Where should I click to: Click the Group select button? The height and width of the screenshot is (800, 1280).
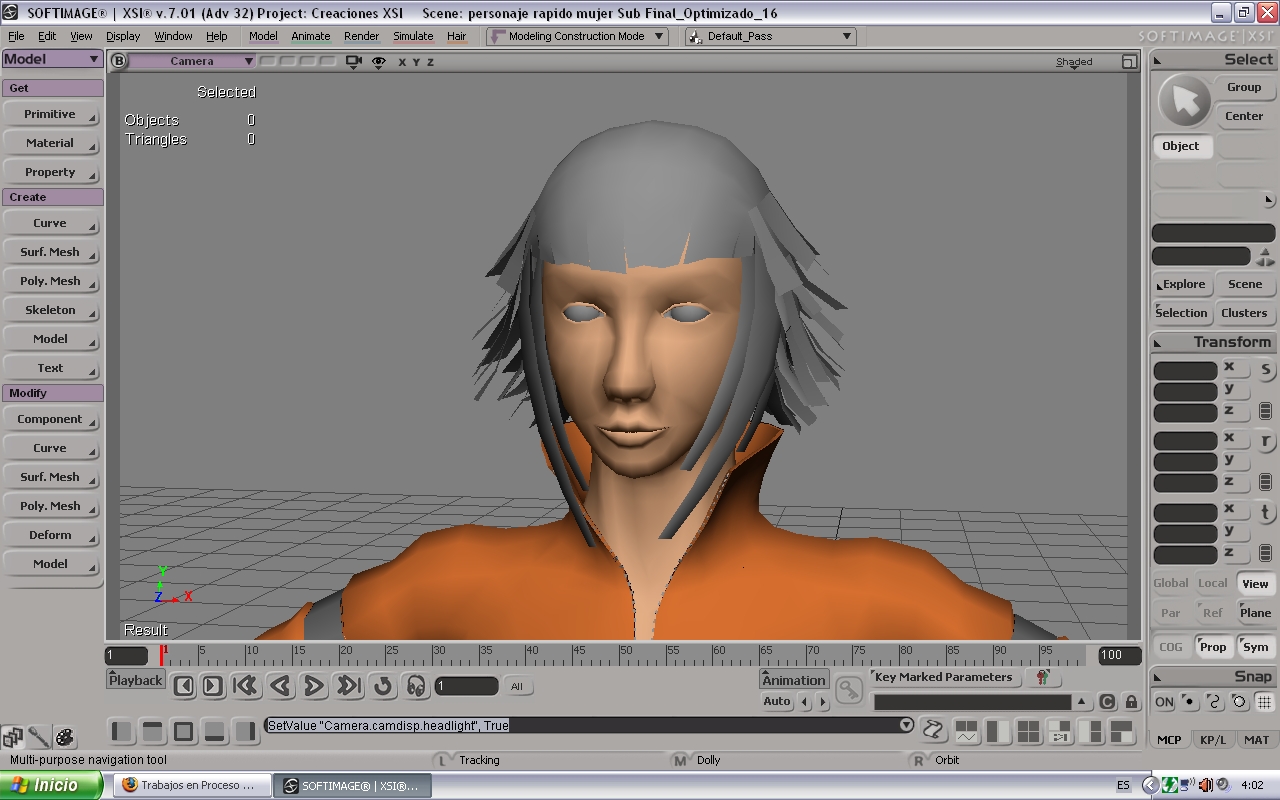1244,88
